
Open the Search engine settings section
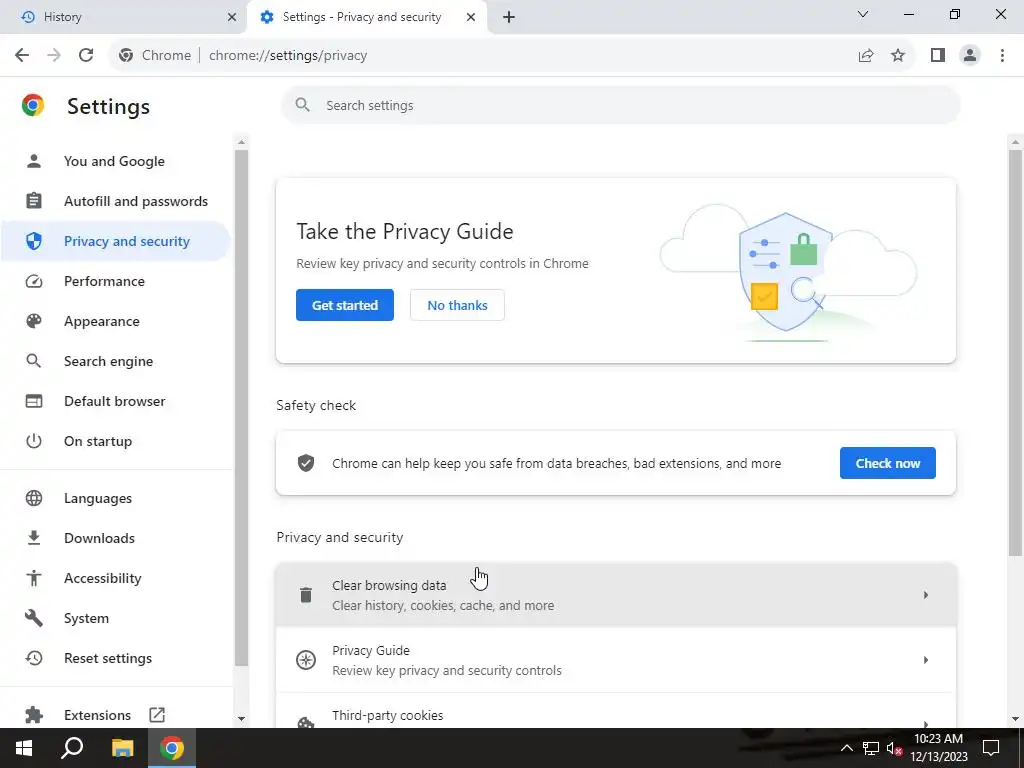coord(115,361)
